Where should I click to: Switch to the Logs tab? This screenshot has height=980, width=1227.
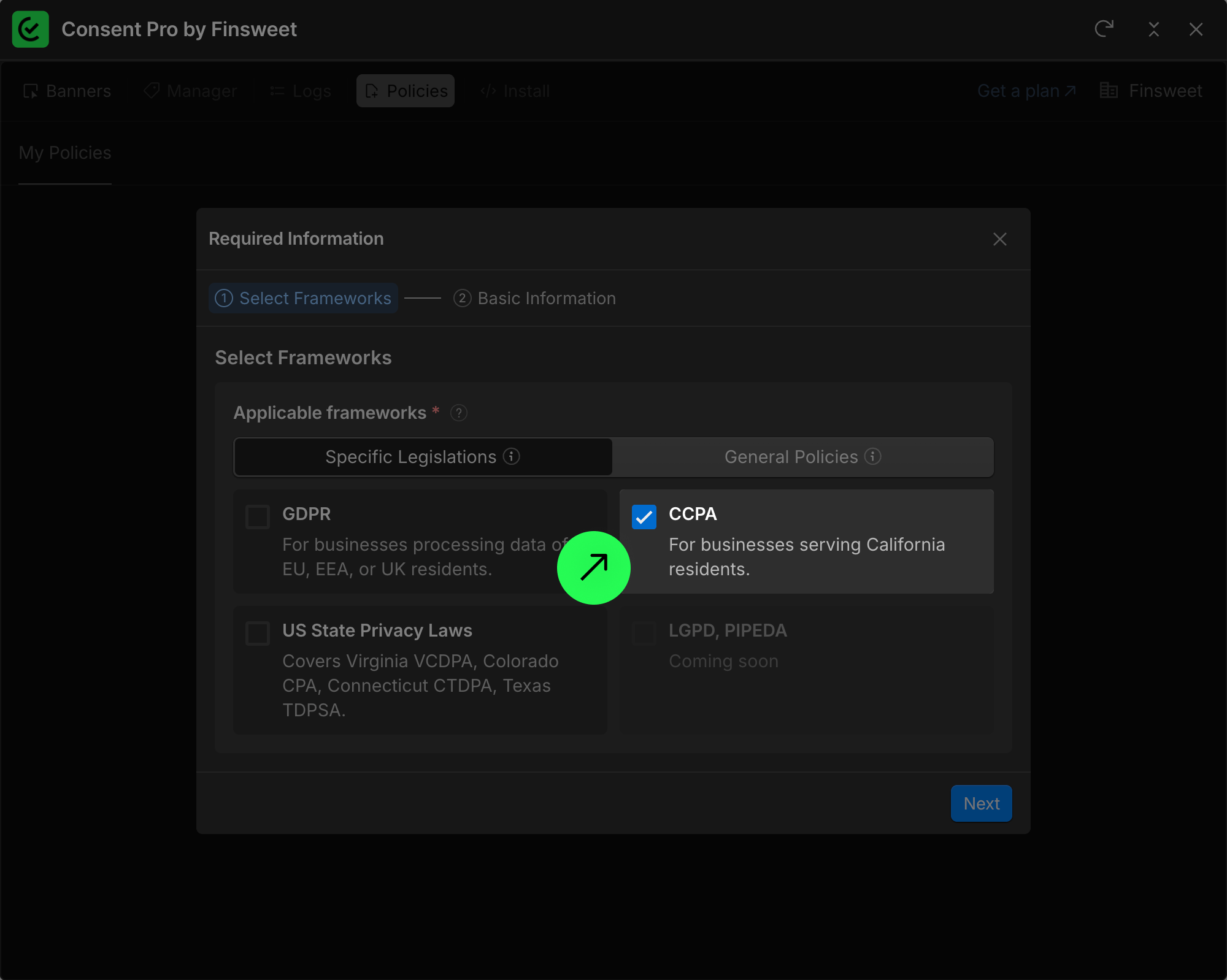tap(301, 91)
